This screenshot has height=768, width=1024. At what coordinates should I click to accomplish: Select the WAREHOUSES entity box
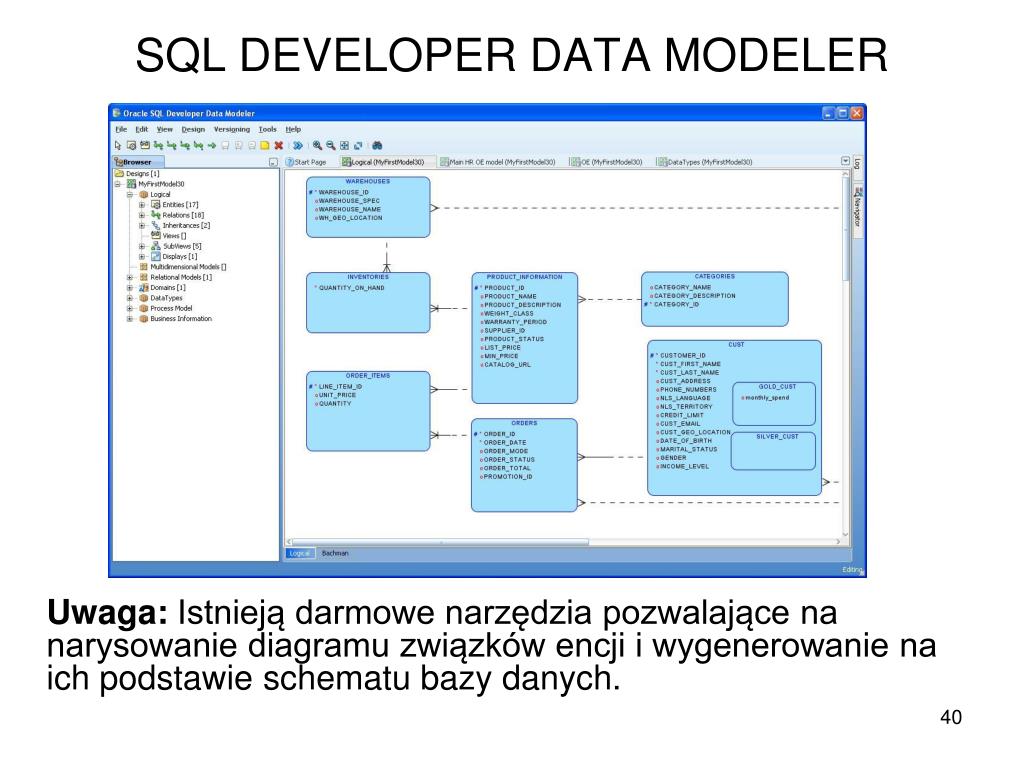tap(368, 207)
